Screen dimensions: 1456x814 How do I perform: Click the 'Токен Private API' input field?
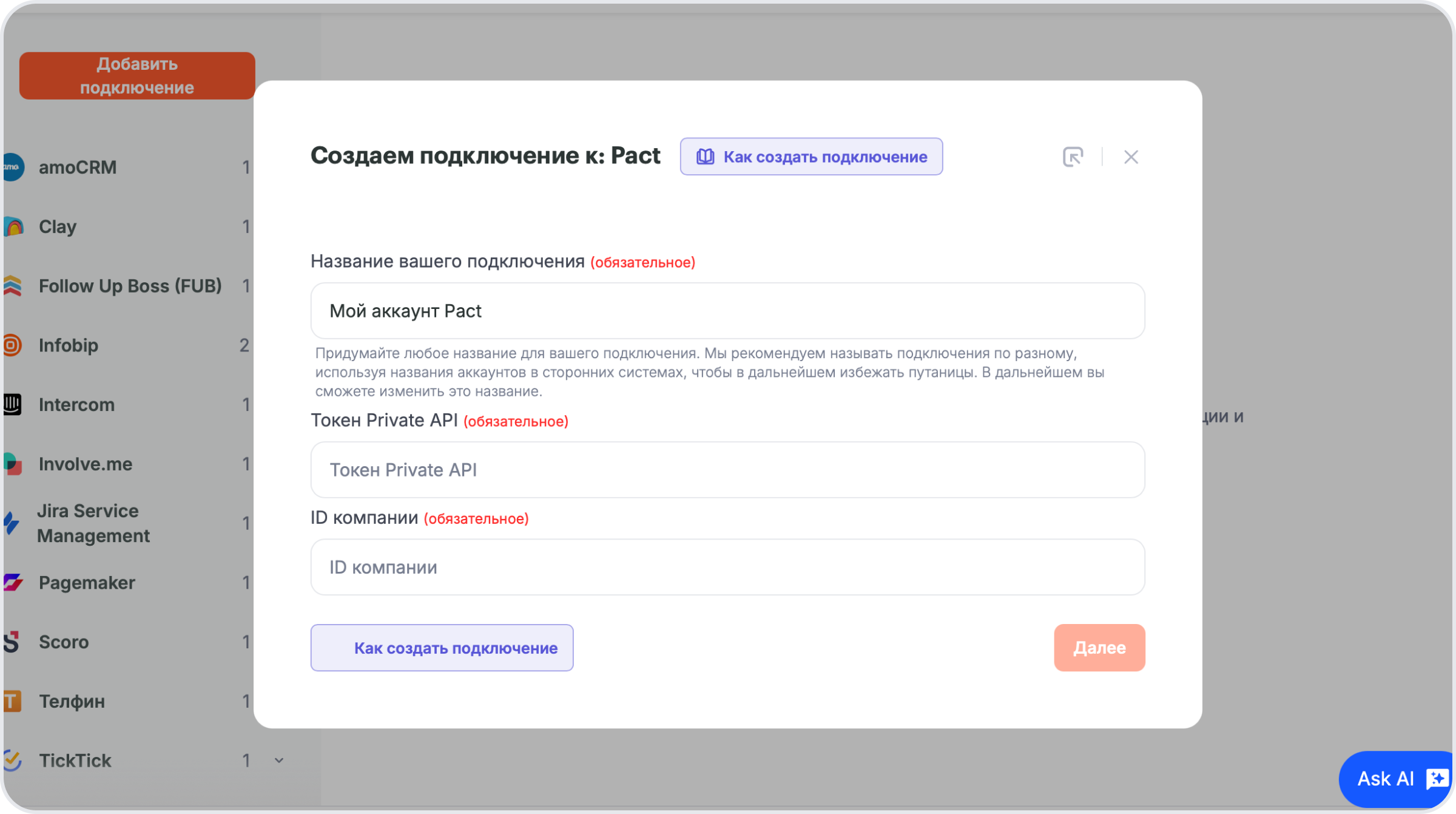[727, 470]
